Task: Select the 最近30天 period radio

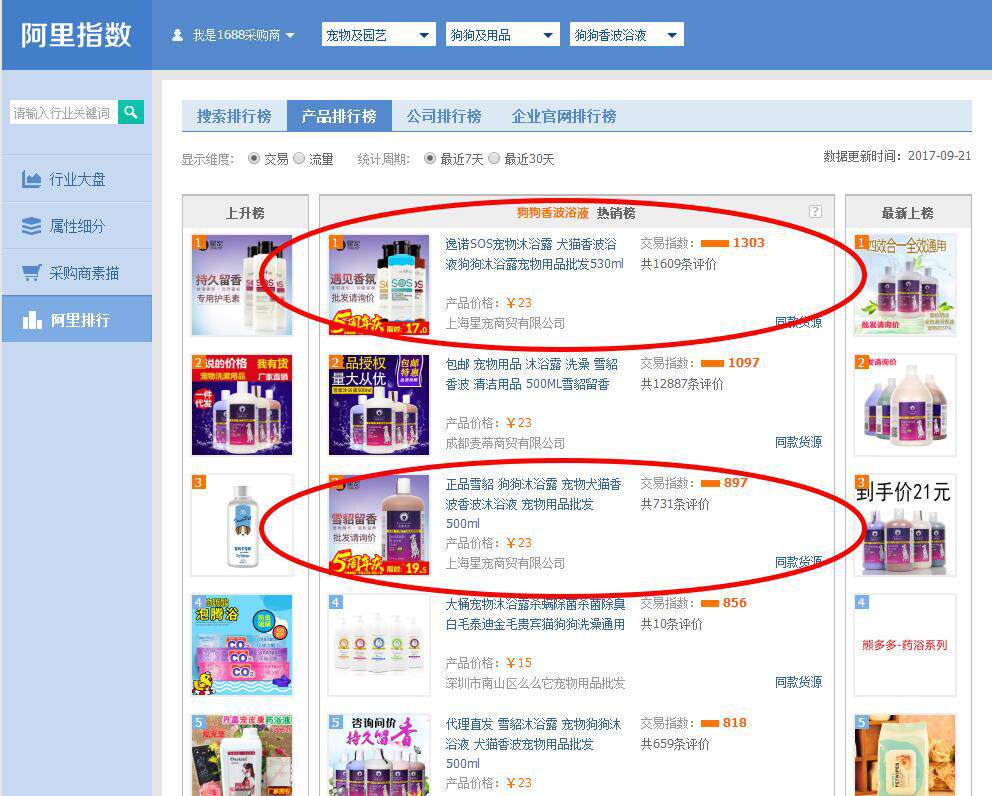Action: click(494, 158)
